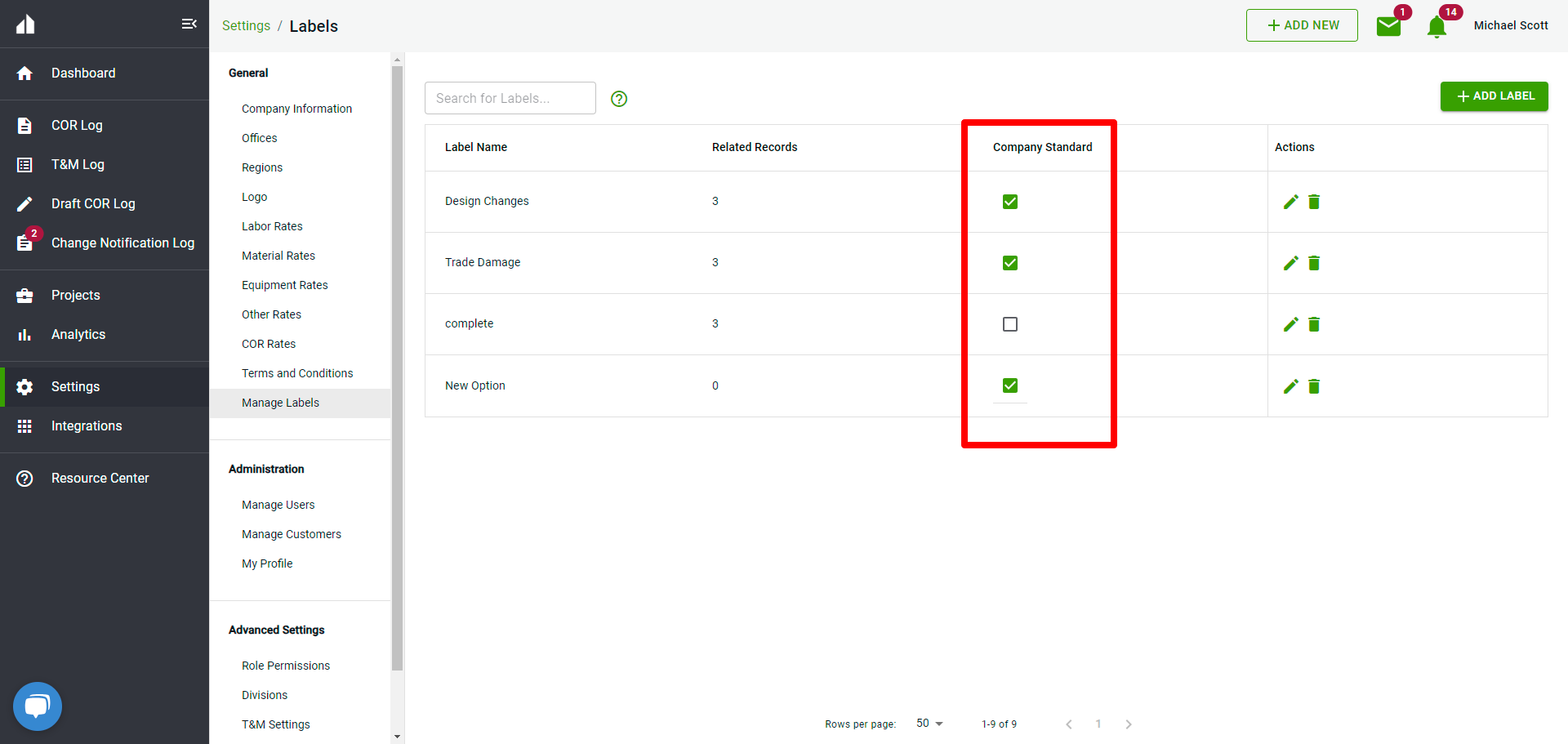This screenshot has width=1568, height=744.
Task: Open Analytics in the sidebar
Action: [78, 334]
